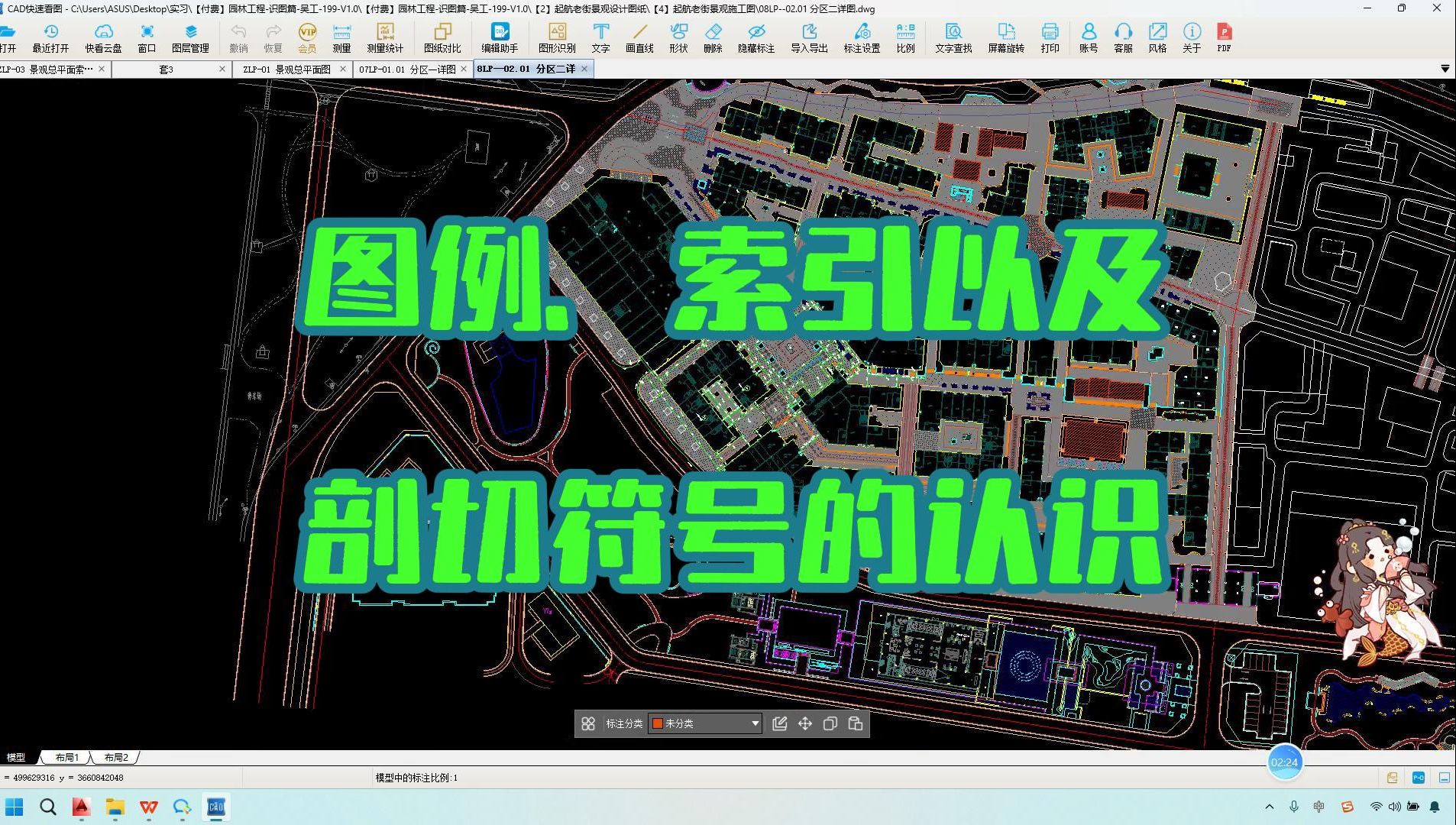The height and width of the screenshot is (825, 1456).
Task: Toggle 隐藏标注 to hide annotations
Action: click(756, 37)
